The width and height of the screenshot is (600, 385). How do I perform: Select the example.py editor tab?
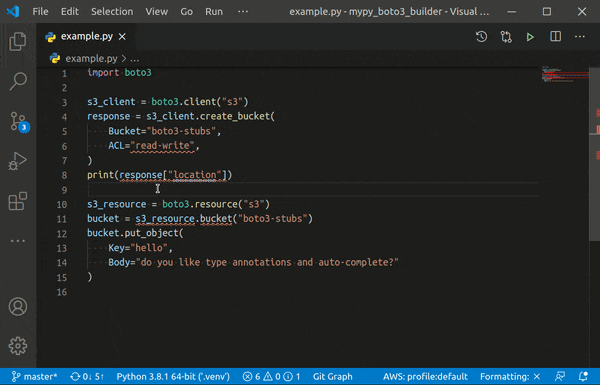coord(86,36)
